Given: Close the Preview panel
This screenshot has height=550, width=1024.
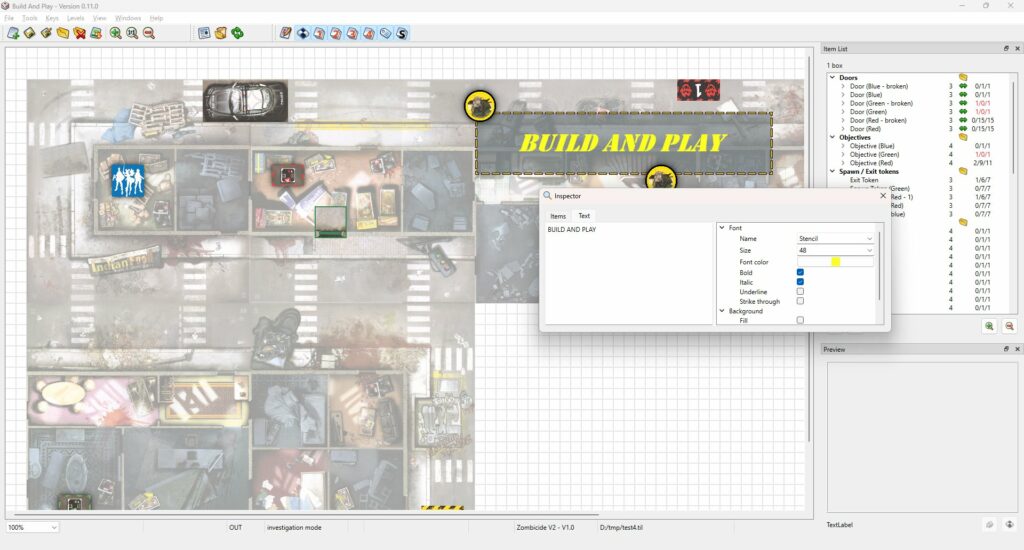Looking at the screenshot, I should [1017, 349].
